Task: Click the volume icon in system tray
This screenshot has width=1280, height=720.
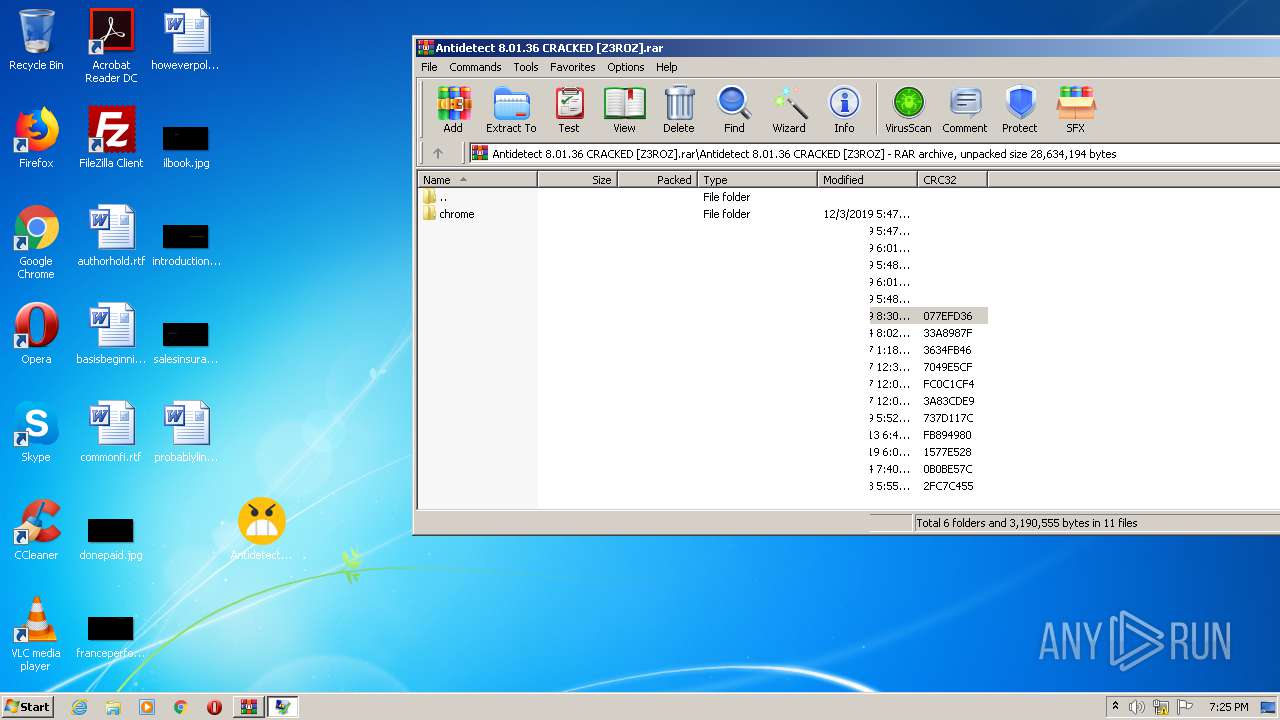Action: click(x=1137, y=707)
